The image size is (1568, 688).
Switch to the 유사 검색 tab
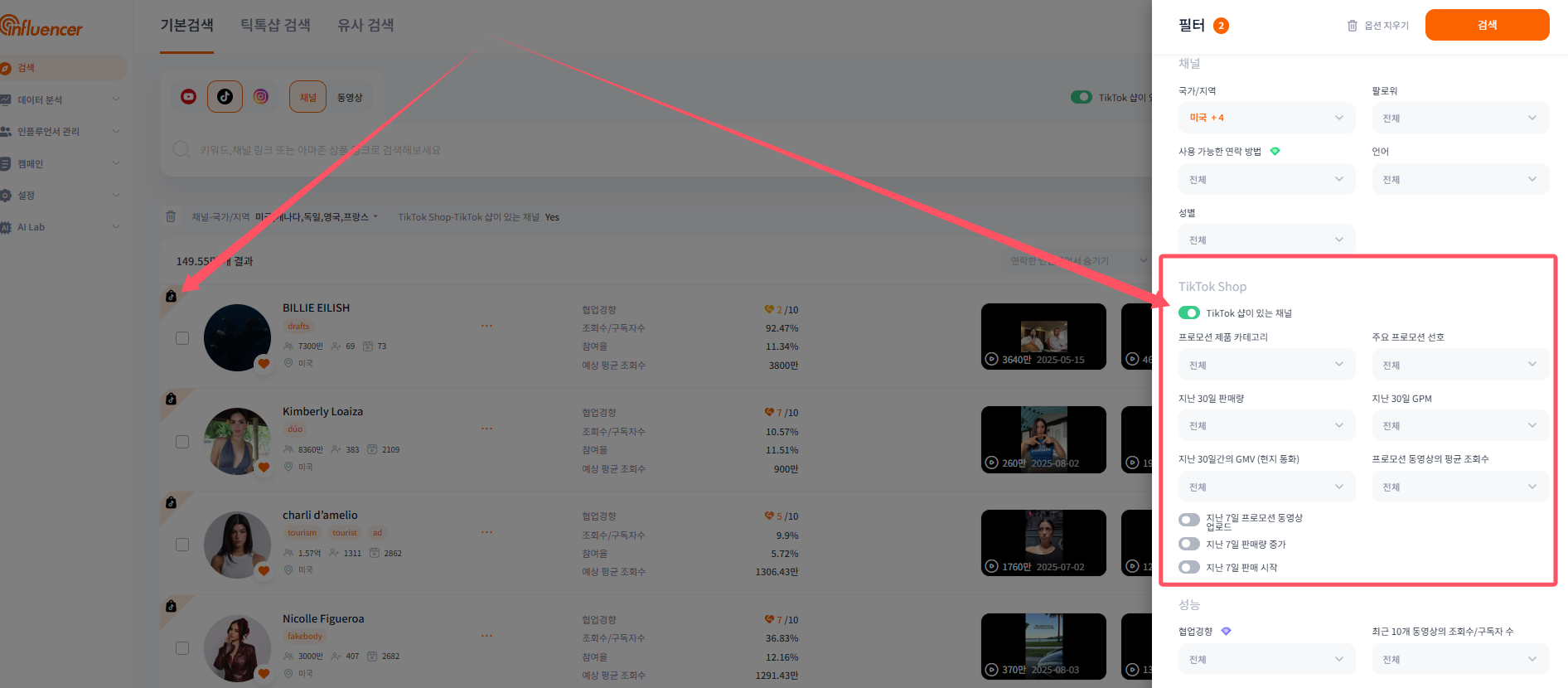365,26
